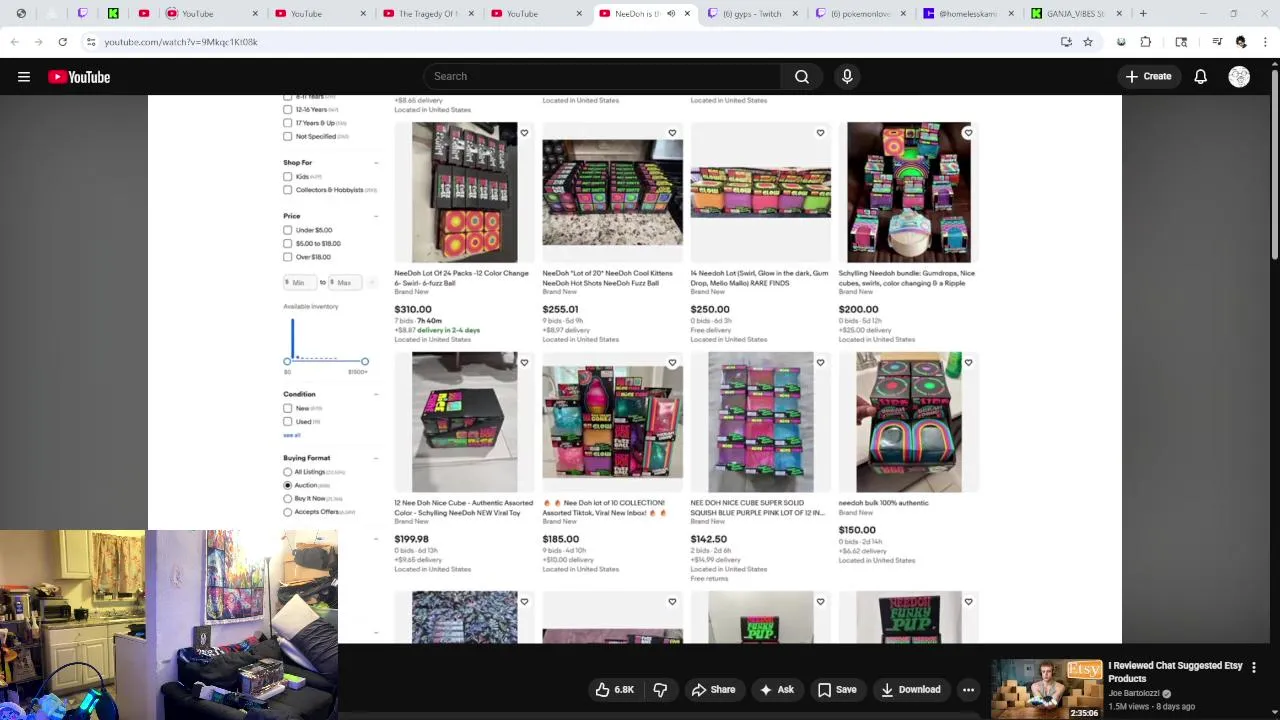Check the Used condition filter
Image resolution: width=1280 pixels, height=720 pixels.
pyautogui.click(x=288, y=422)
